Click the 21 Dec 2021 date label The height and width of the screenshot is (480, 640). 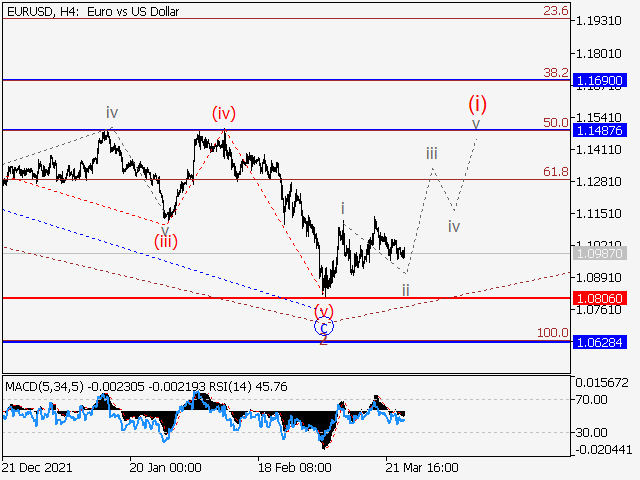pos(37,467)
